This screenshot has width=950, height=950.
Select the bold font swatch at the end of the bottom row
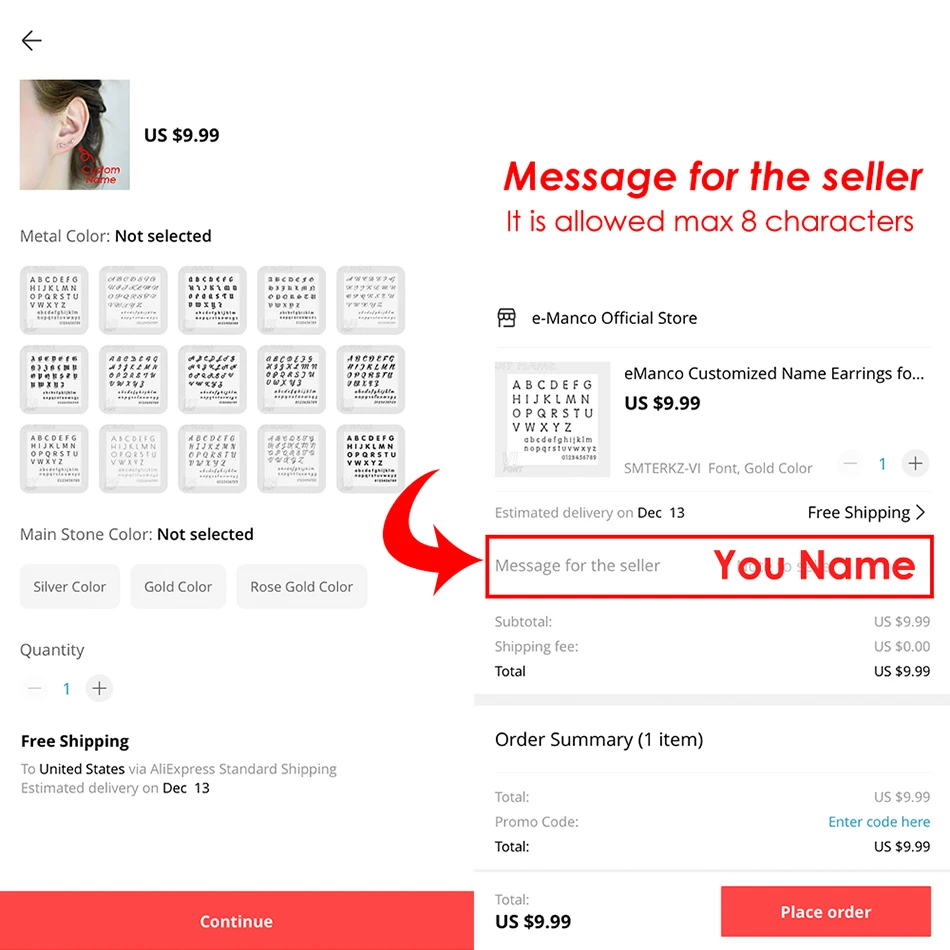[371, 459]
